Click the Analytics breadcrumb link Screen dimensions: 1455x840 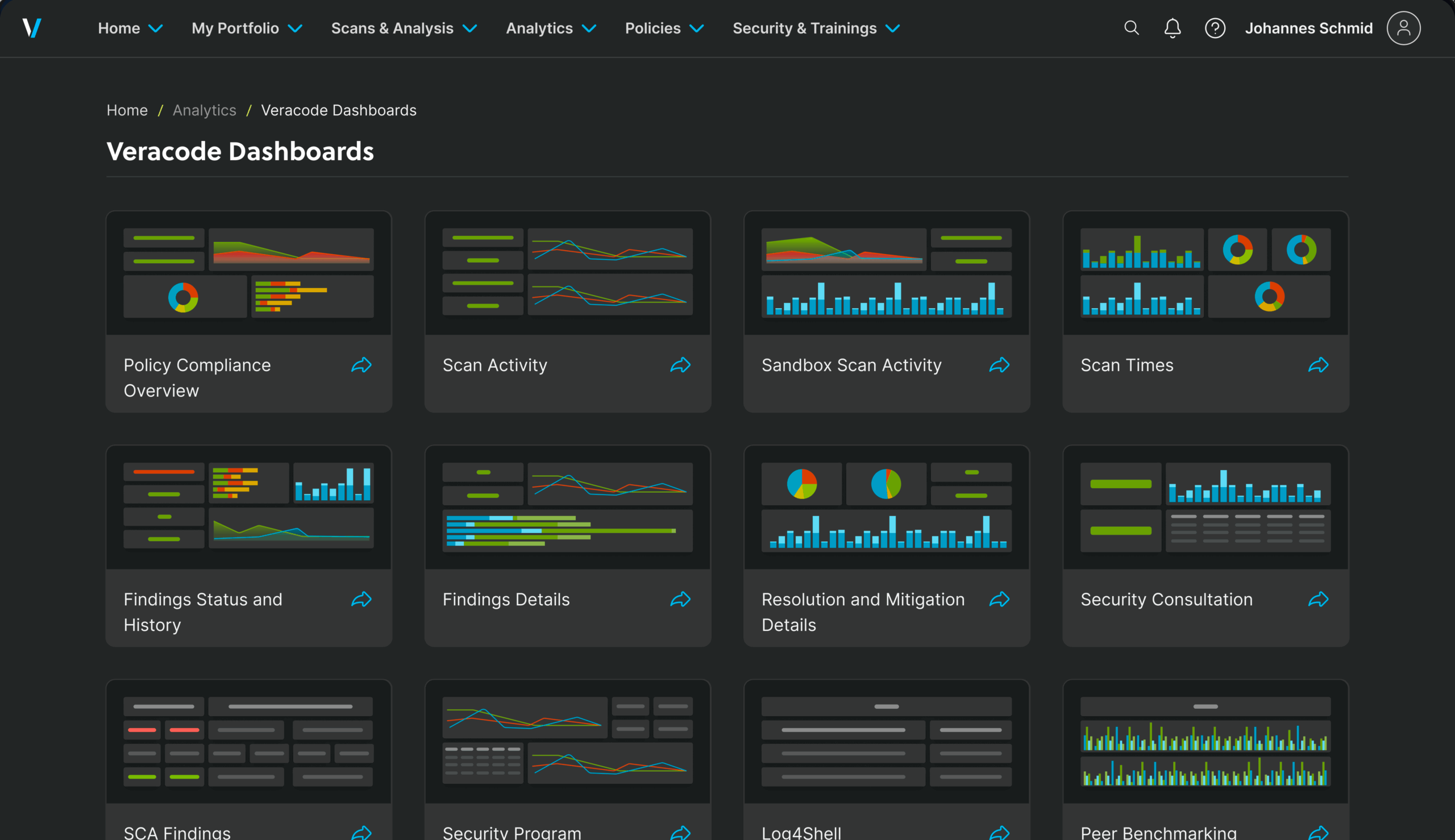204,110
